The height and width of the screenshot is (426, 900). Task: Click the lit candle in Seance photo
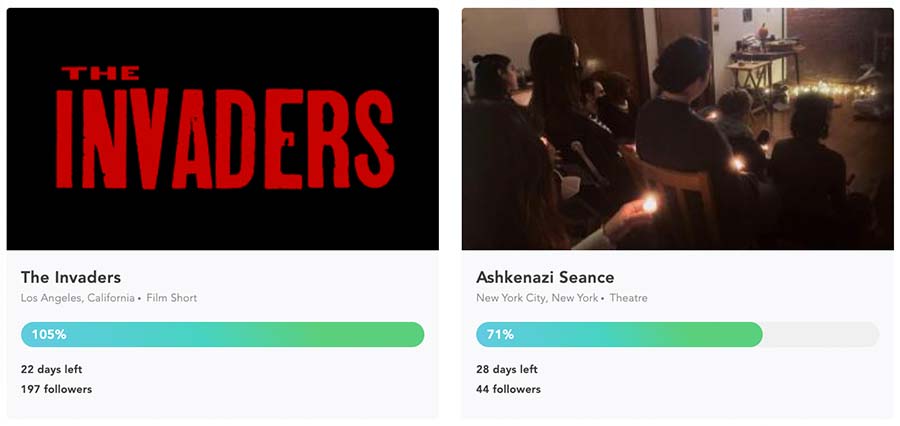[650, 203]
